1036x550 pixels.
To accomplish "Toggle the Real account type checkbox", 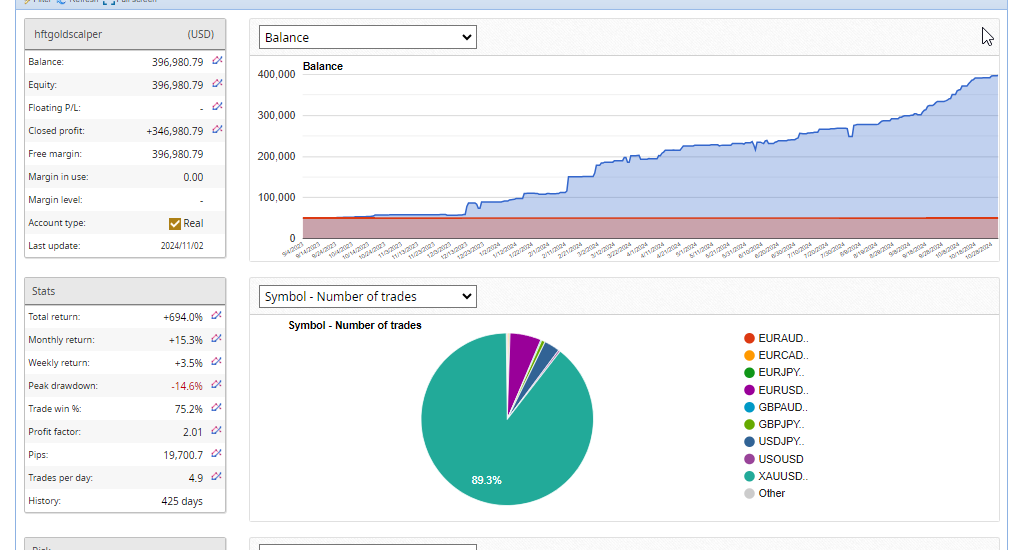I will [175, 224].
